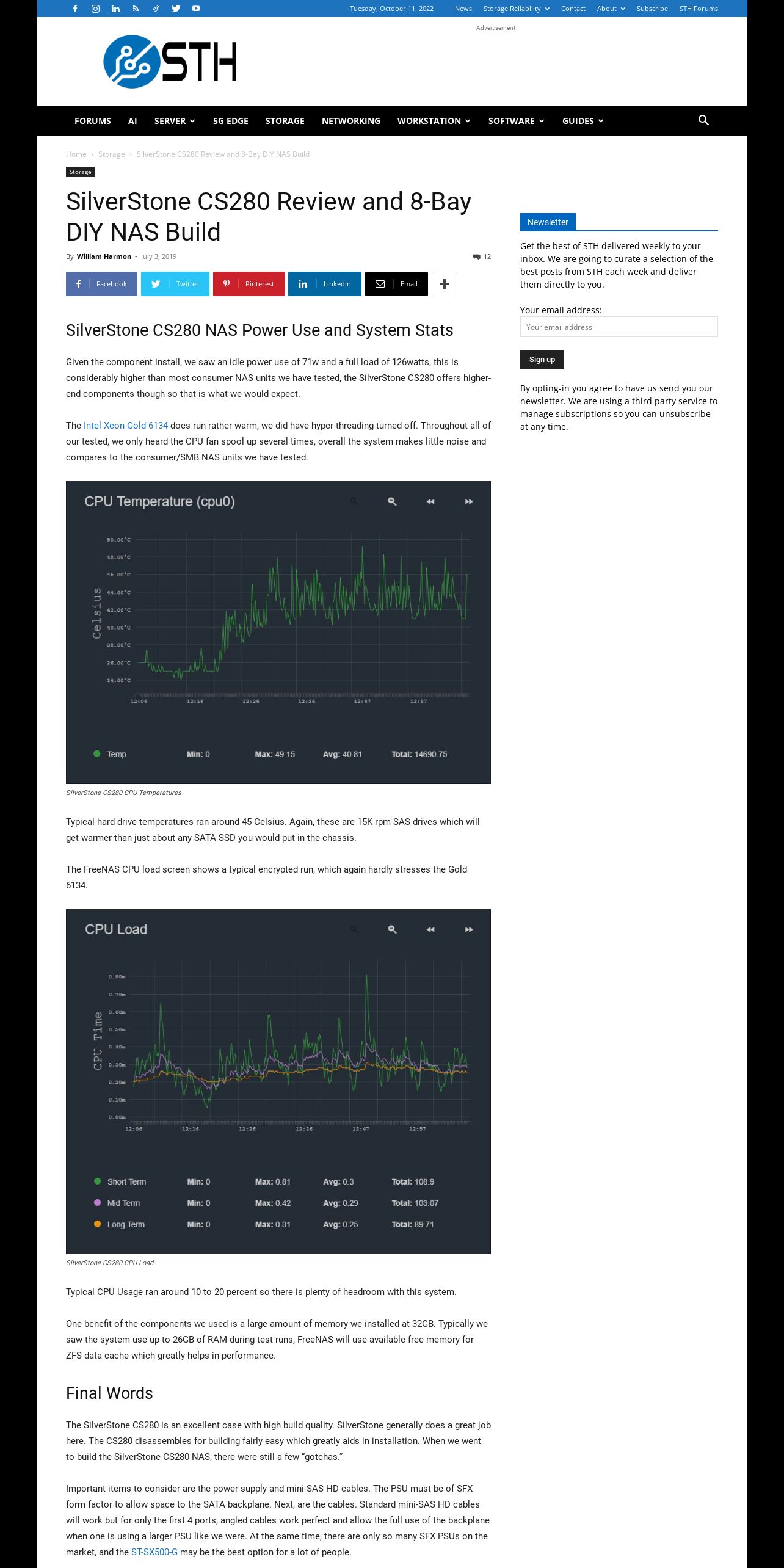Share the article on Facebook
The height and width of the screenshot is (1568, 784).
101,284
